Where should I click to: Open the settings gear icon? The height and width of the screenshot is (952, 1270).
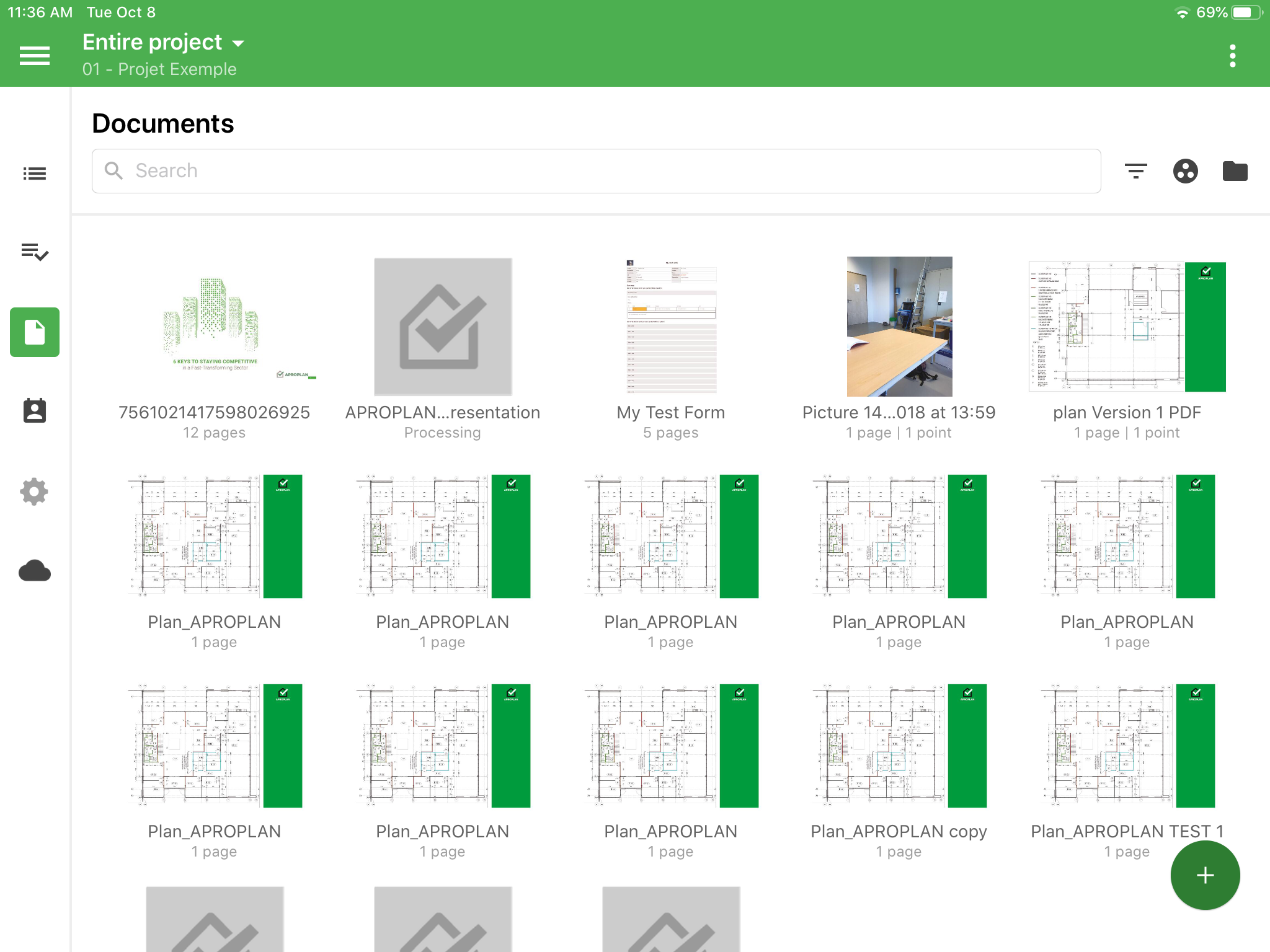pos(35,492)
